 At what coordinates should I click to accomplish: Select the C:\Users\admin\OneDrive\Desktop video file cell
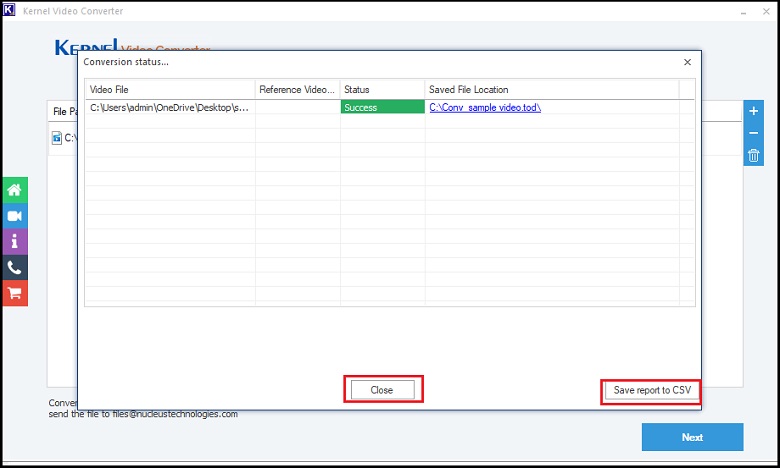point(170,107)
